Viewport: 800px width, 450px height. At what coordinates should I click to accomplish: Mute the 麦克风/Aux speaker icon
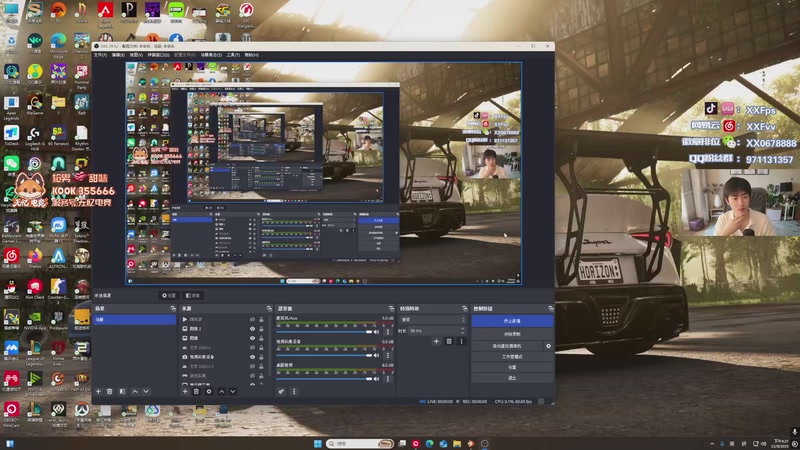[377, 332]
